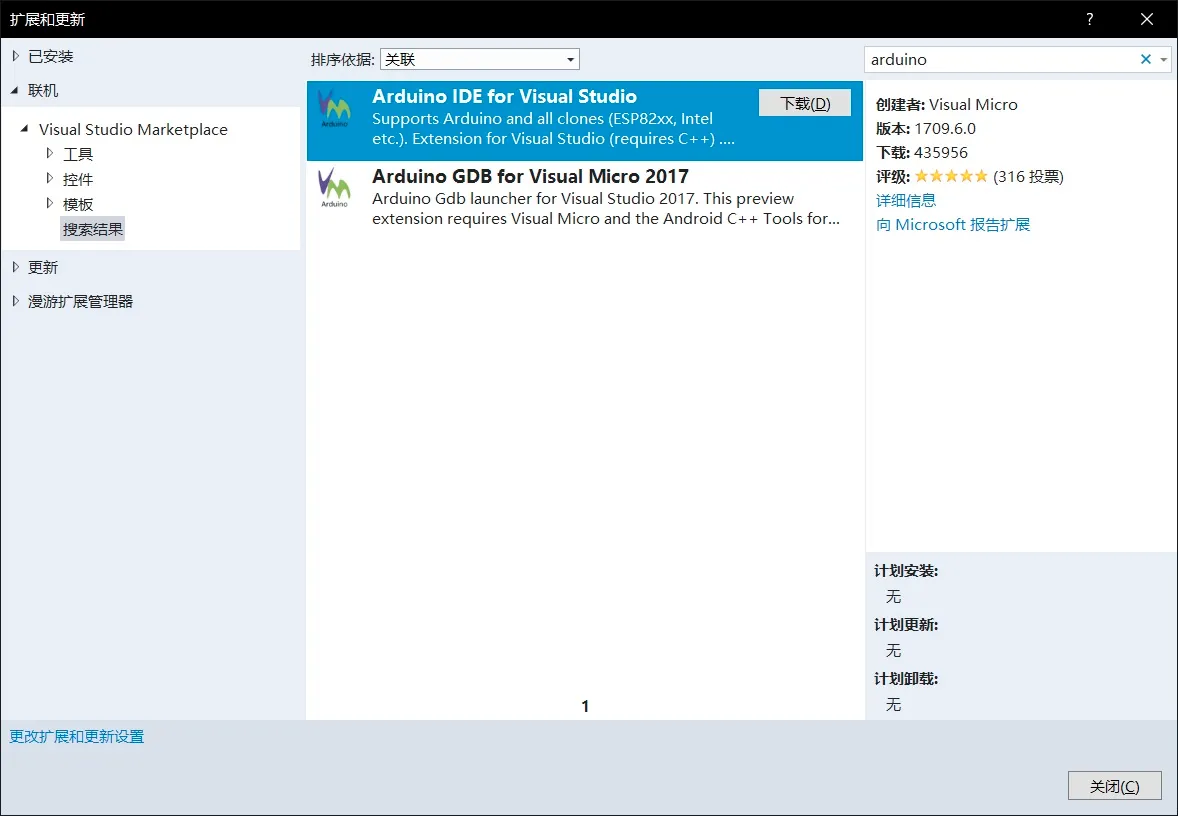Open the search box dropdown arrow

(x=1164, y=59)
